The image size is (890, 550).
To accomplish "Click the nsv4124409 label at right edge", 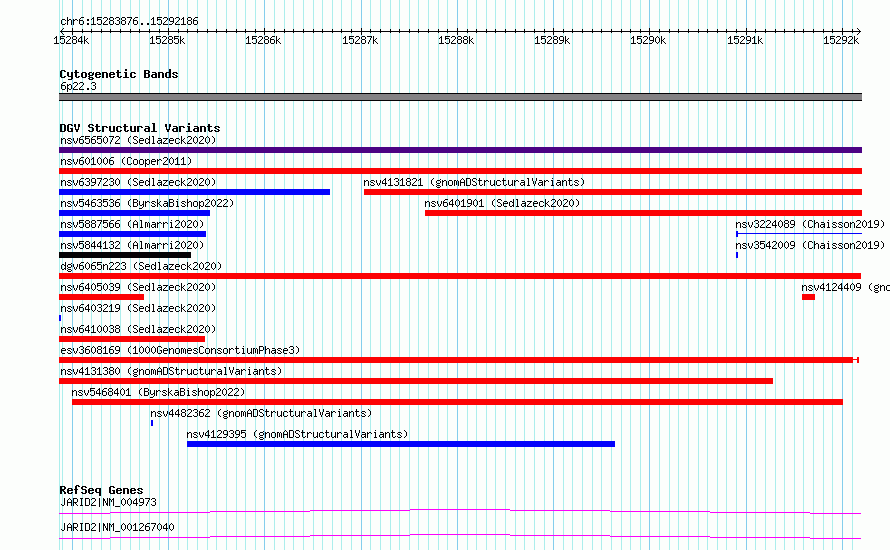I will point(845,287).
